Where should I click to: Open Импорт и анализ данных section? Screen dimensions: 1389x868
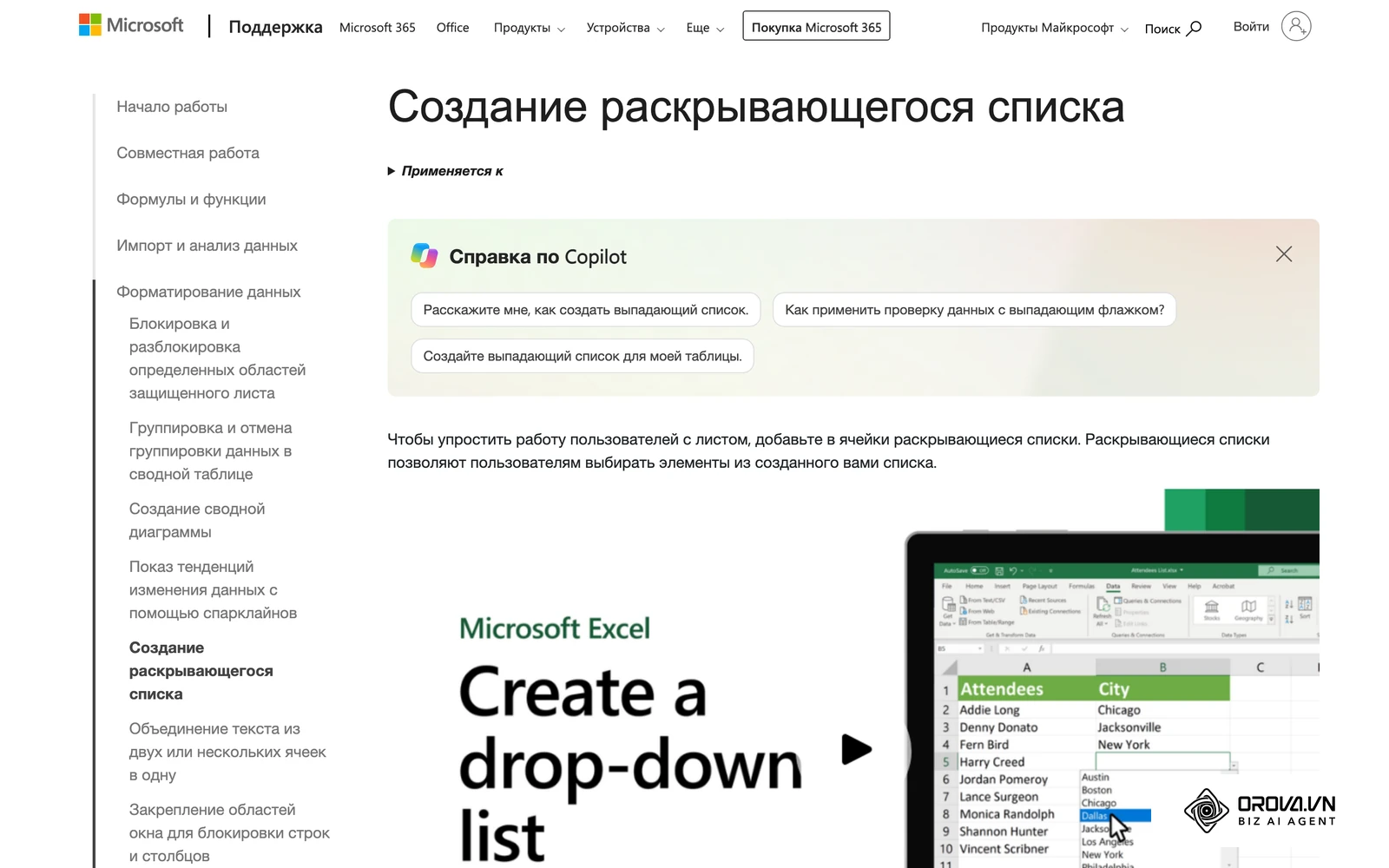pos(207,246)
